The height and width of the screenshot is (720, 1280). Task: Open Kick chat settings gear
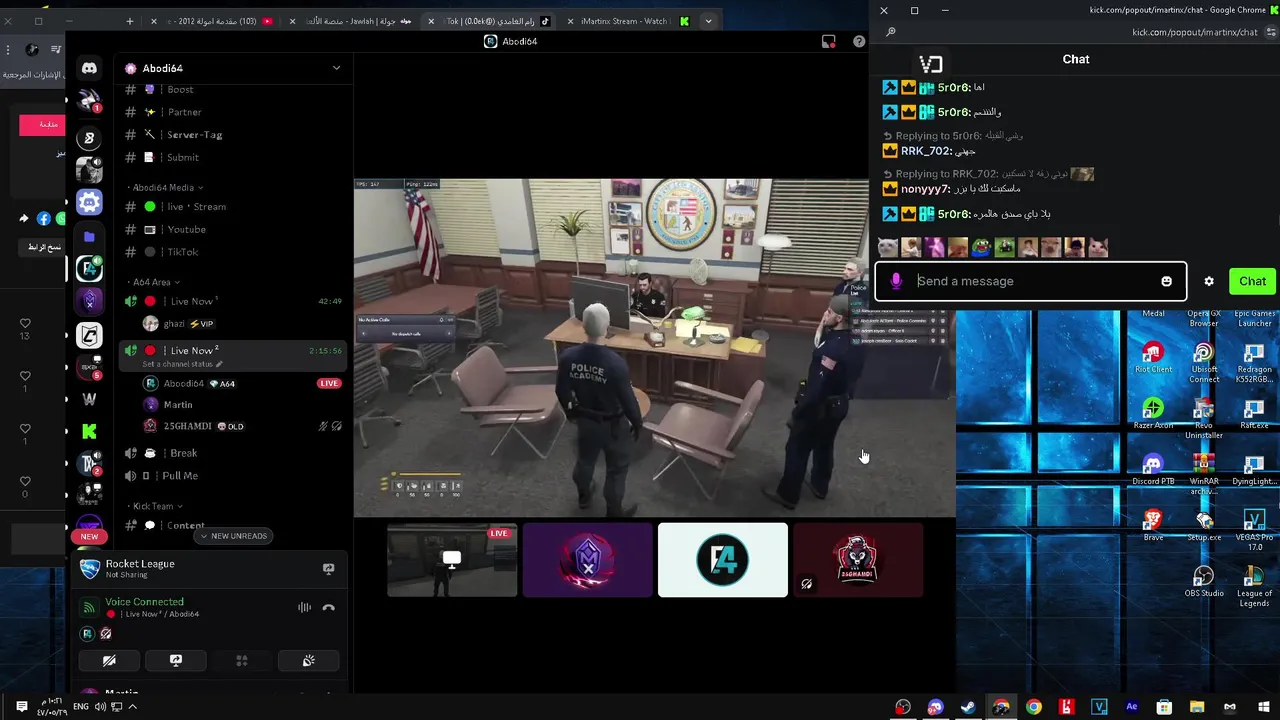tap(1209, 281)
